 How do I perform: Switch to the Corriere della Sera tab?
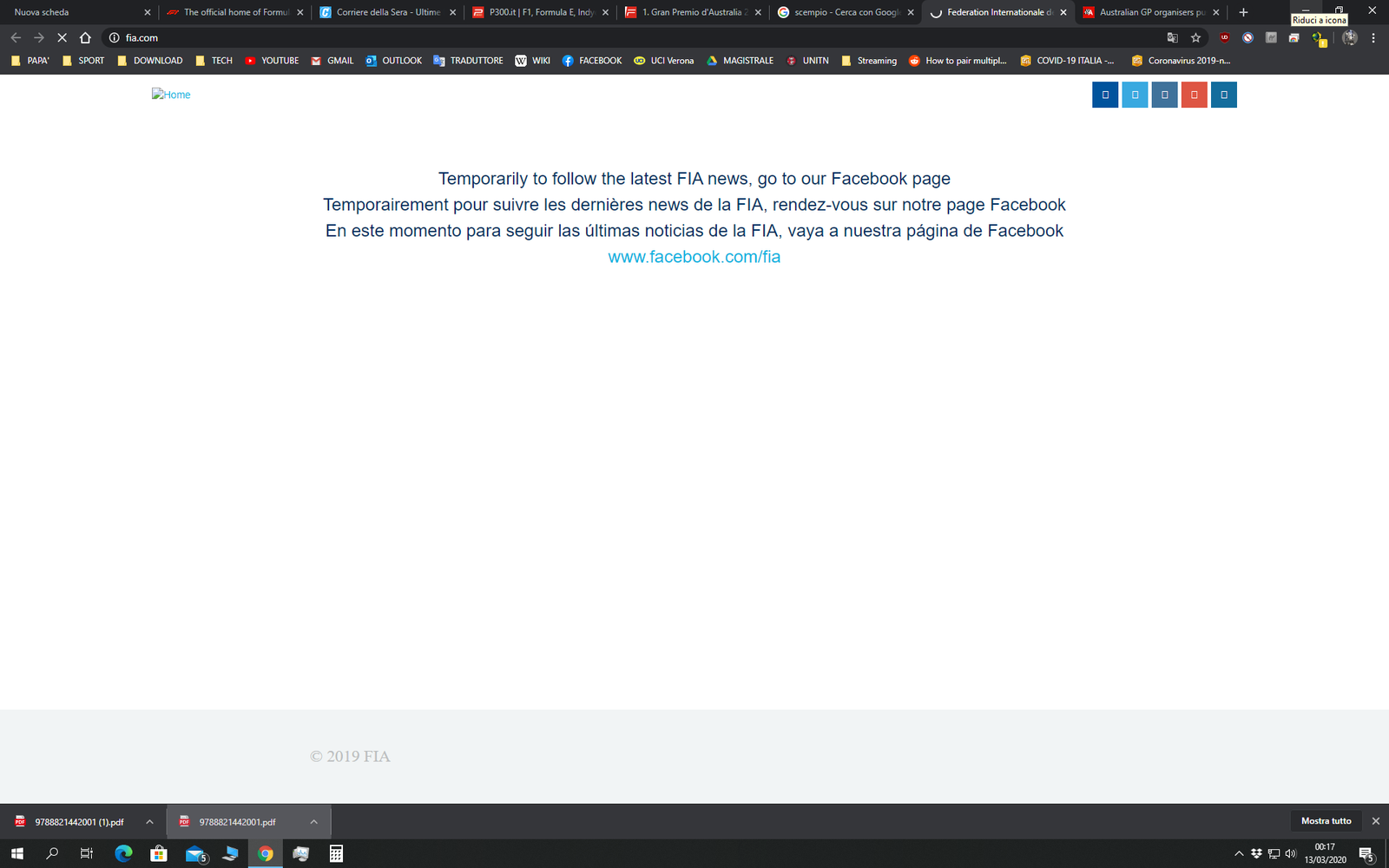(x=388, y=12)
